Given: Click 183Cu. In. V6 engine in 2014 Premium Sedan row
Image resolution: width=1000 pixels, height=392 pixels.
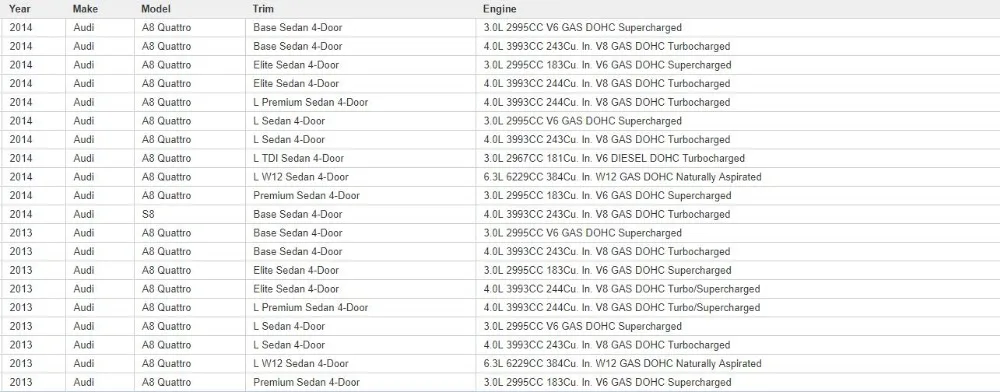Looking at the screenshot, I should pyautogui.click(x=607, y=196).
